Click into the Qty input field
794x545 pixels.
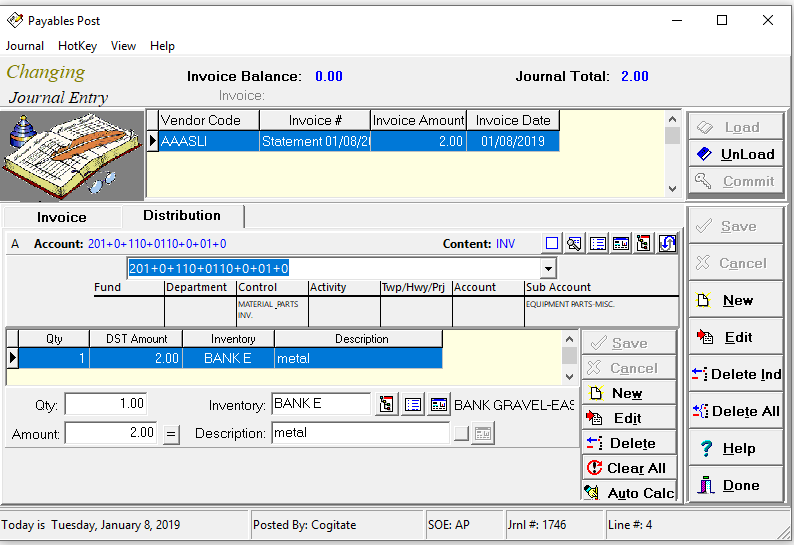[x=106, y=404]
